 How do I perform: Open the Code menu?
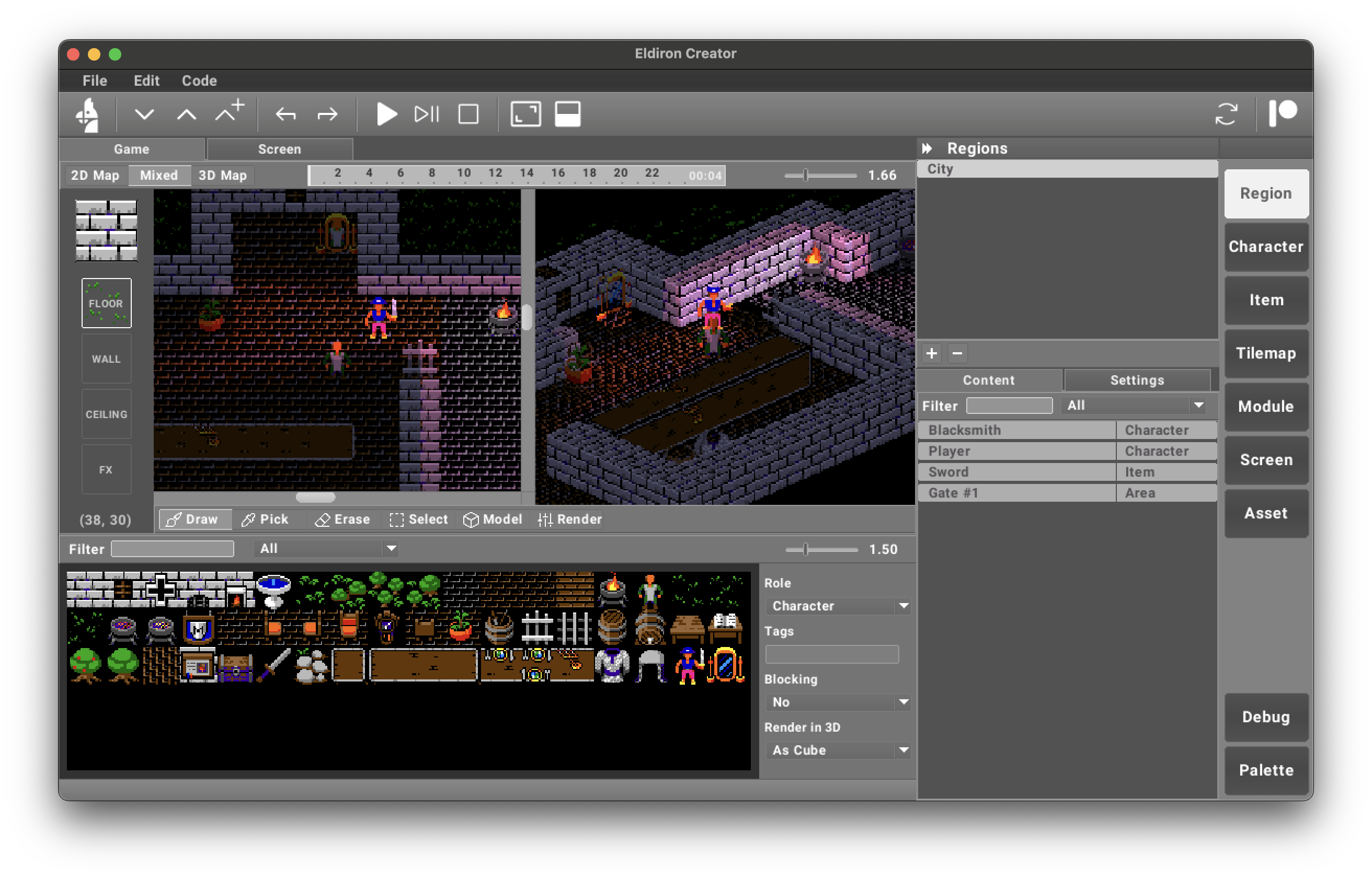pyautogui.click(x=199, y=81)
